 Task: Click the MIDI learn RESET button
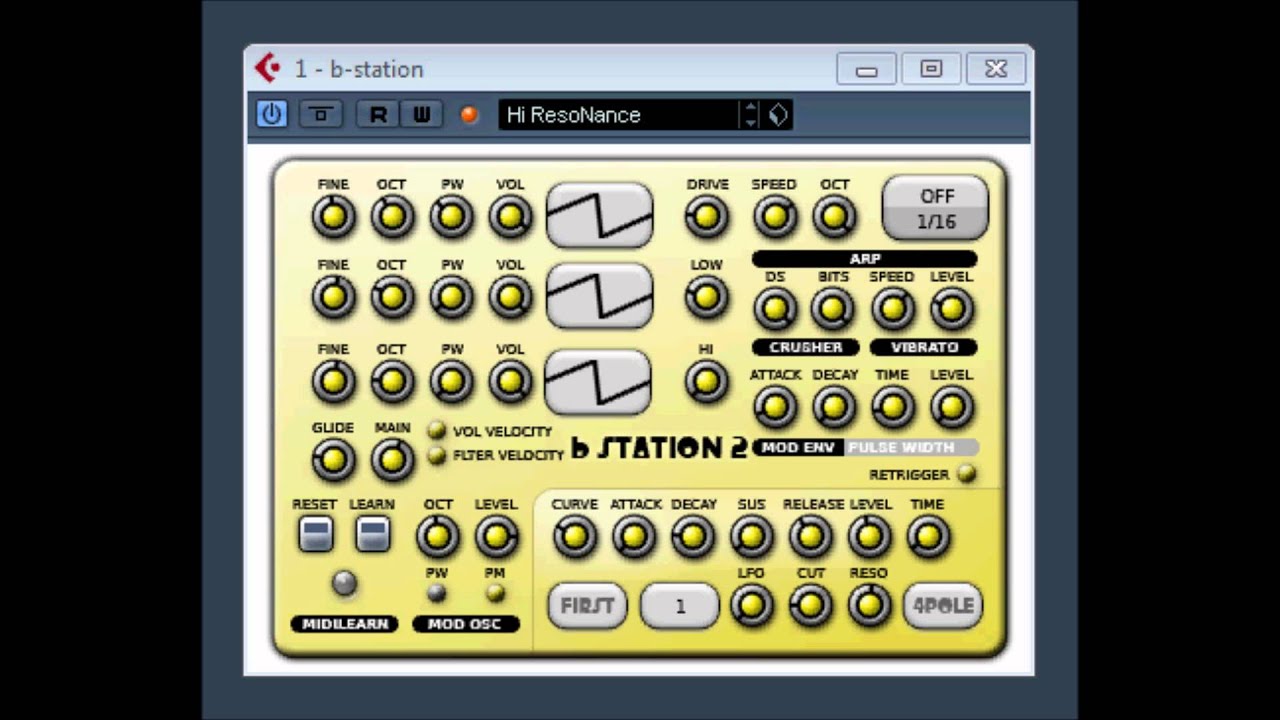tap(315, 535)
